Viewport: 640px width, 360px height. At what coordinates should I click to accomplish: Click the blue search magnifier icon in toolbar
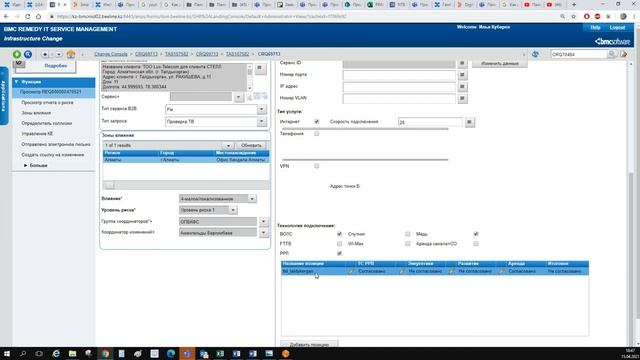pyautogui.click(x=28, y=54)
